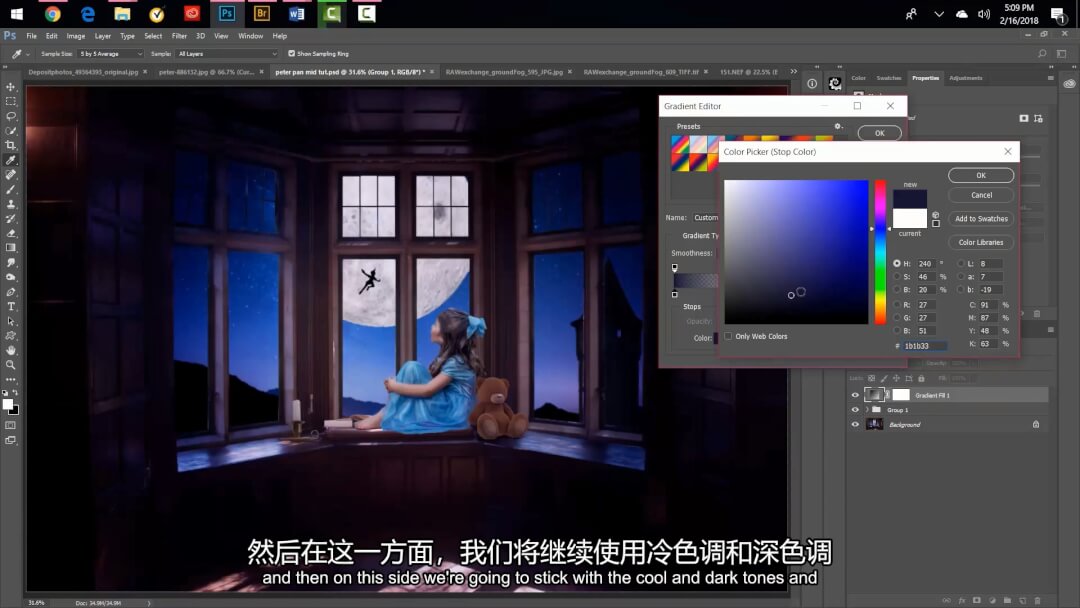
Task: Select the Dodge tool
Action: pyautogui.click(x=10, y=277)
